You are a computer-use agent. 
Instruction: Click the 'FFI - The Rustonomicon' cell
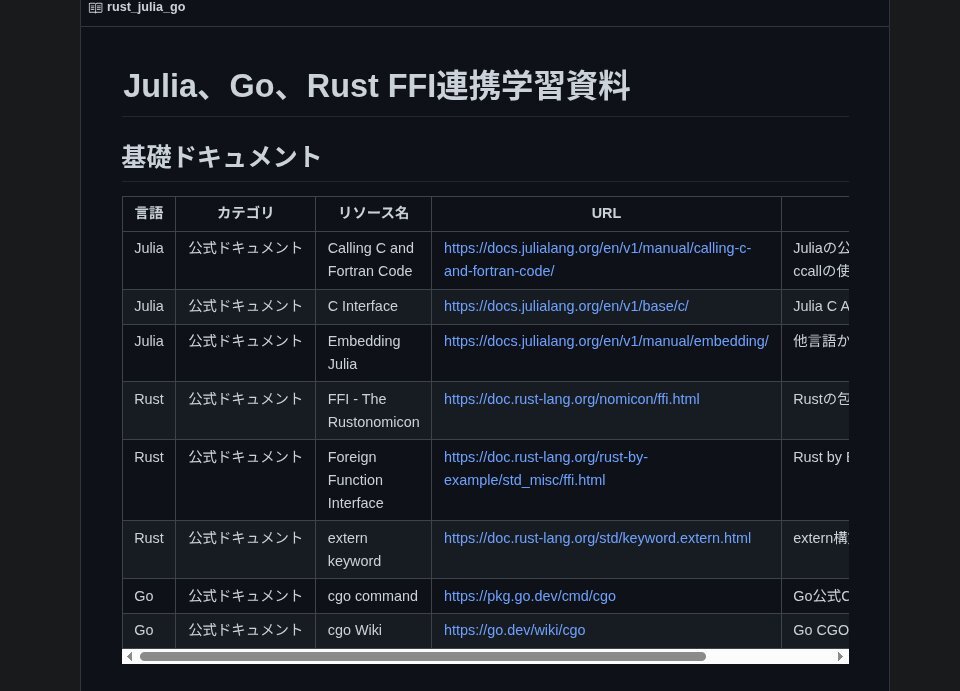373,411
